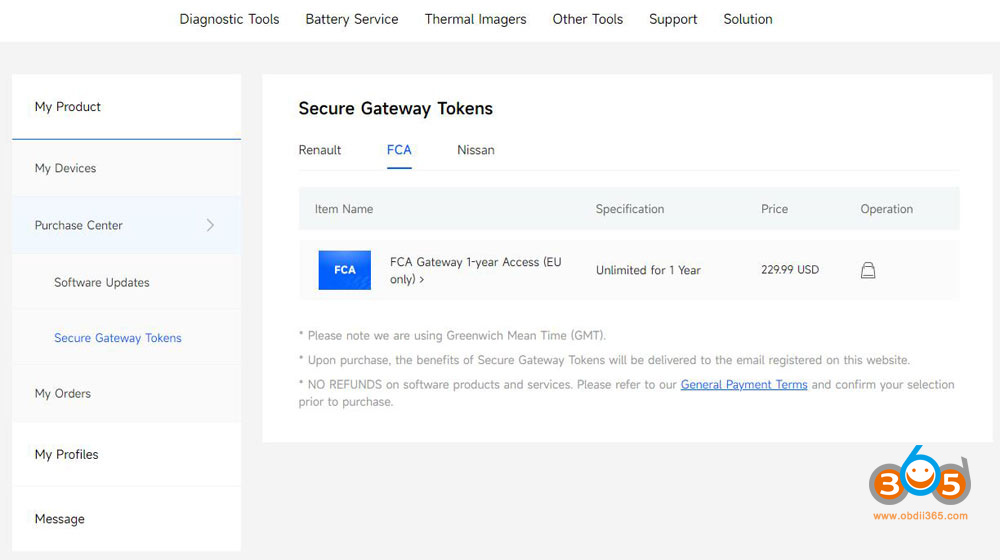This screenshot has width=1000, height=560.
Task: Open Diagnostic Tools menu
Action: pos(229,19)
